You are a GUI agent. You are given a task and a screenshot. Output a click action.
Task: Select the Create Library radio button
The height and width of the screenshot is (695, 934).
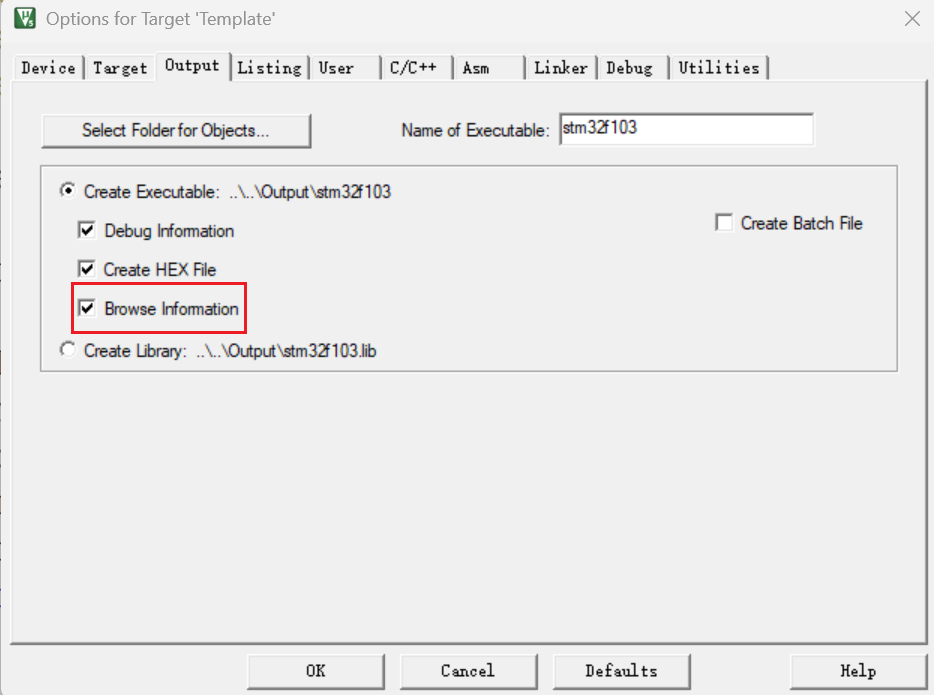point(68,350)
